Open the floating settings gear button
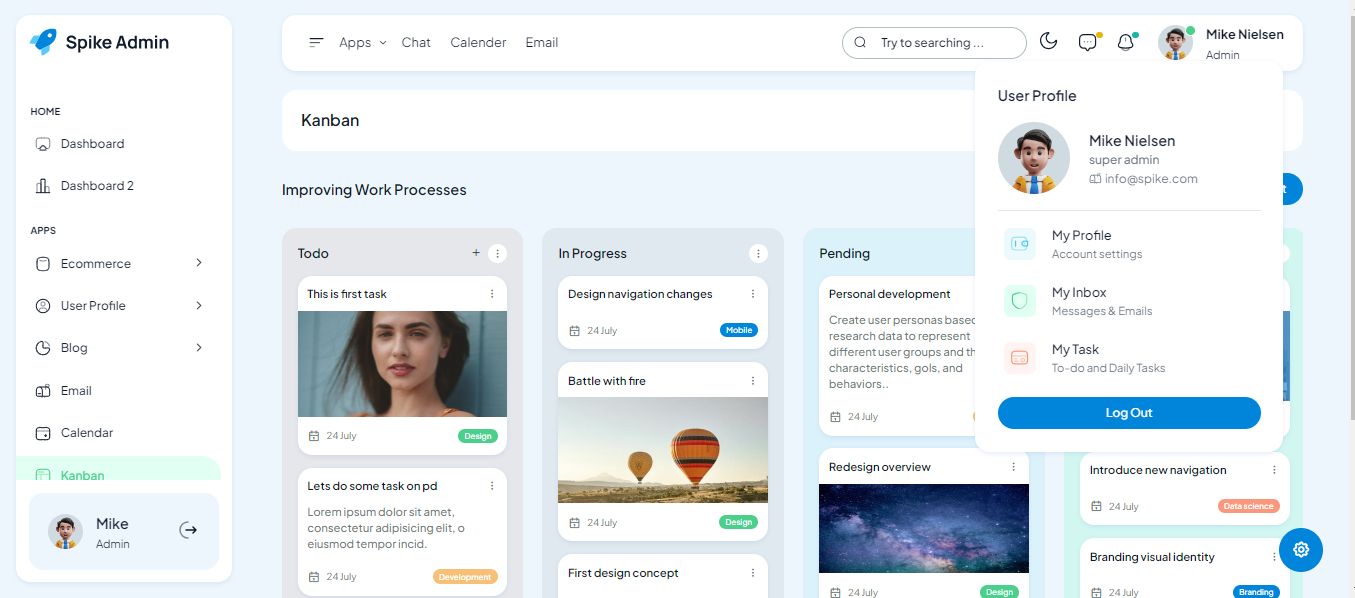The height and width of the screenshot is (598, 1355). tap(1301, 550)
